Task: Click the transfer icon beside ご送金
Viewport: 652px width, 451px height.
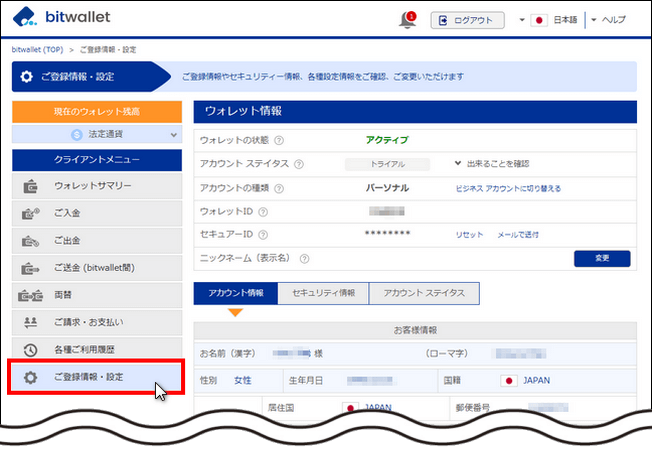Action: (x=30, y=269)
